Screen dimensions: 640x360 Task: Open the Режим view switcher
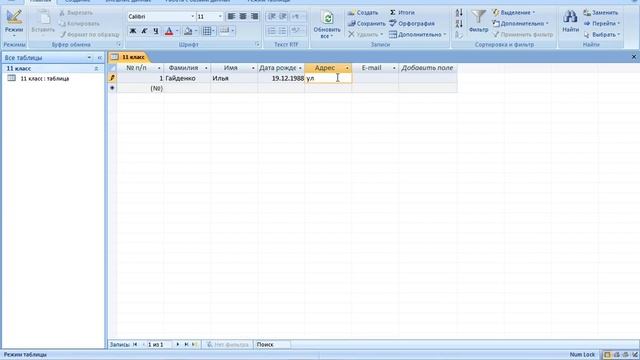coord(14,23)
